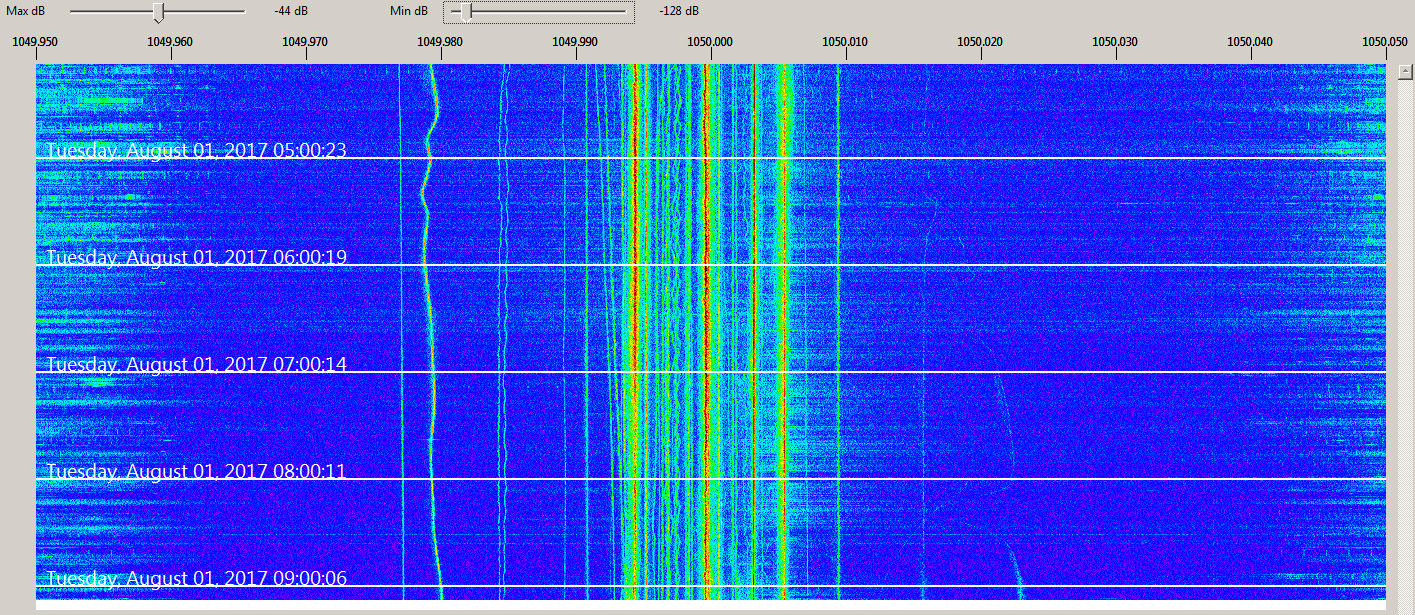Click the -44 dB value label

[x=289, y=11]
